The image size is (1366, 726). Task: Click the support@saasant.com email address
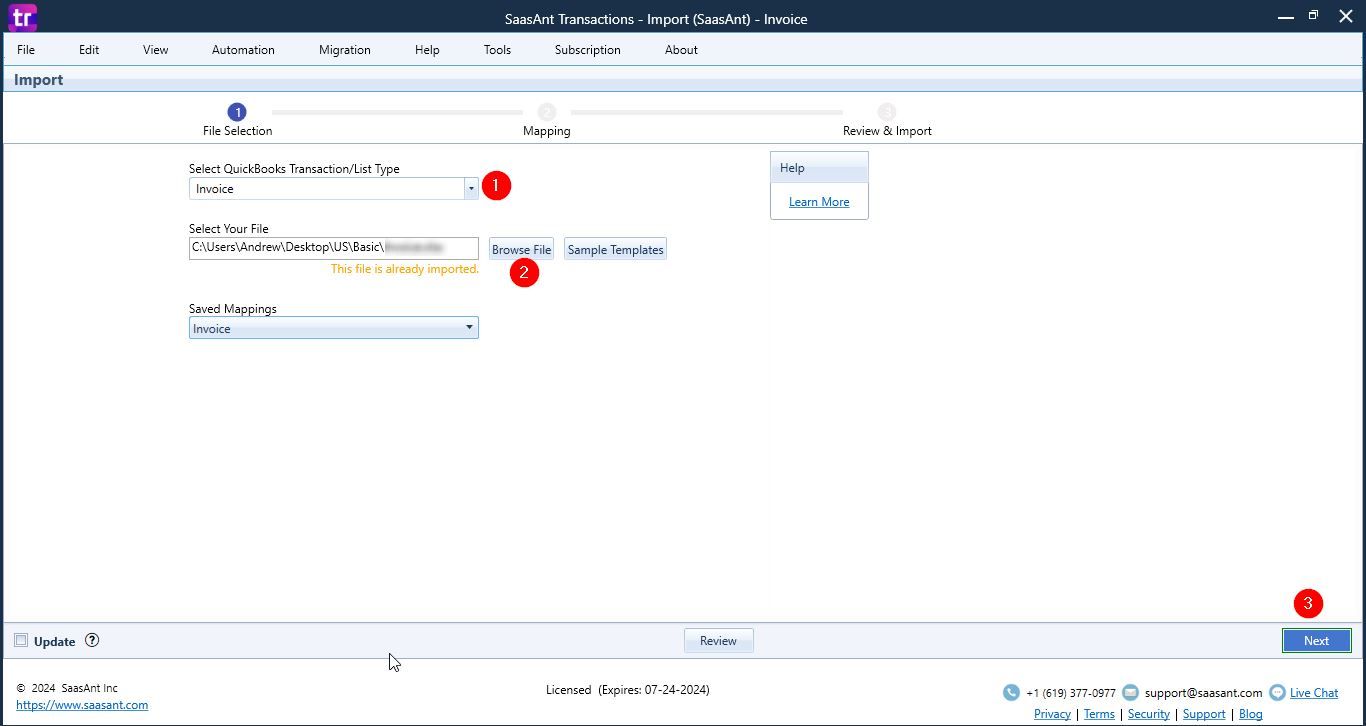1204,692
